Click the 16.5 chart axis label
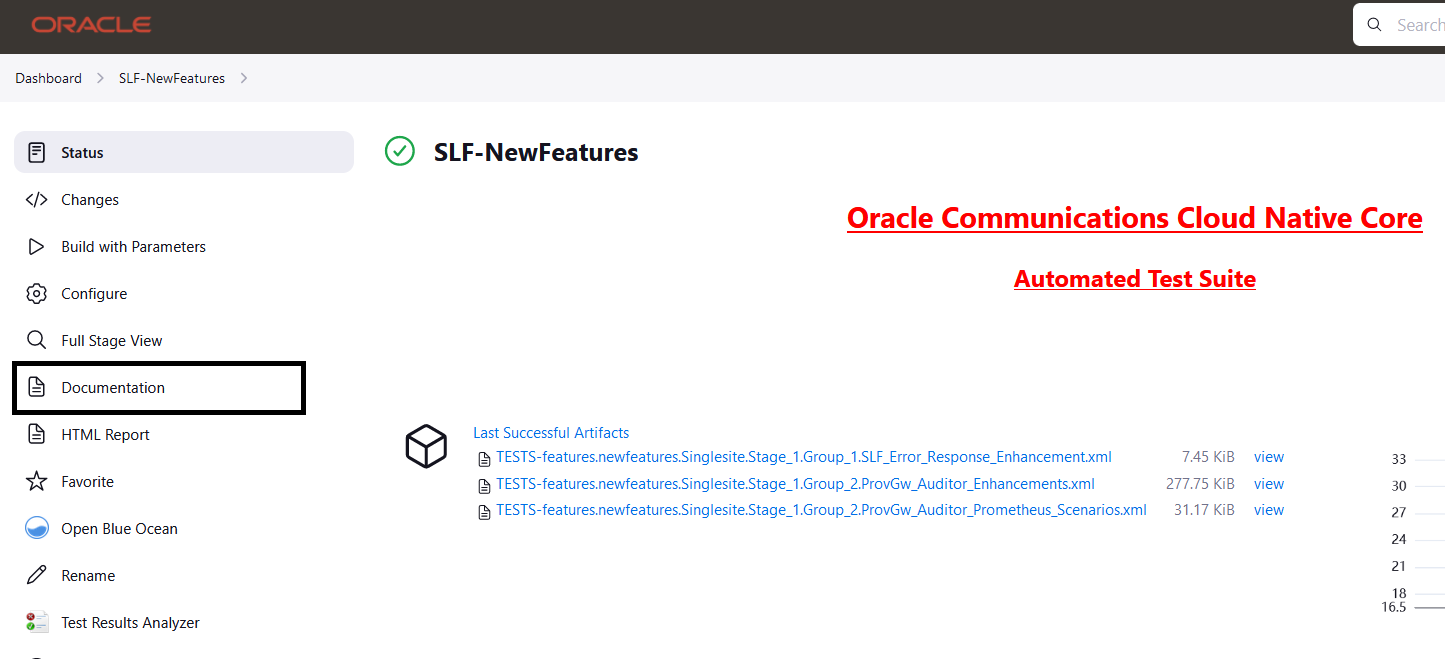This screenshot has height=659, width=1445. (1394, 607)
